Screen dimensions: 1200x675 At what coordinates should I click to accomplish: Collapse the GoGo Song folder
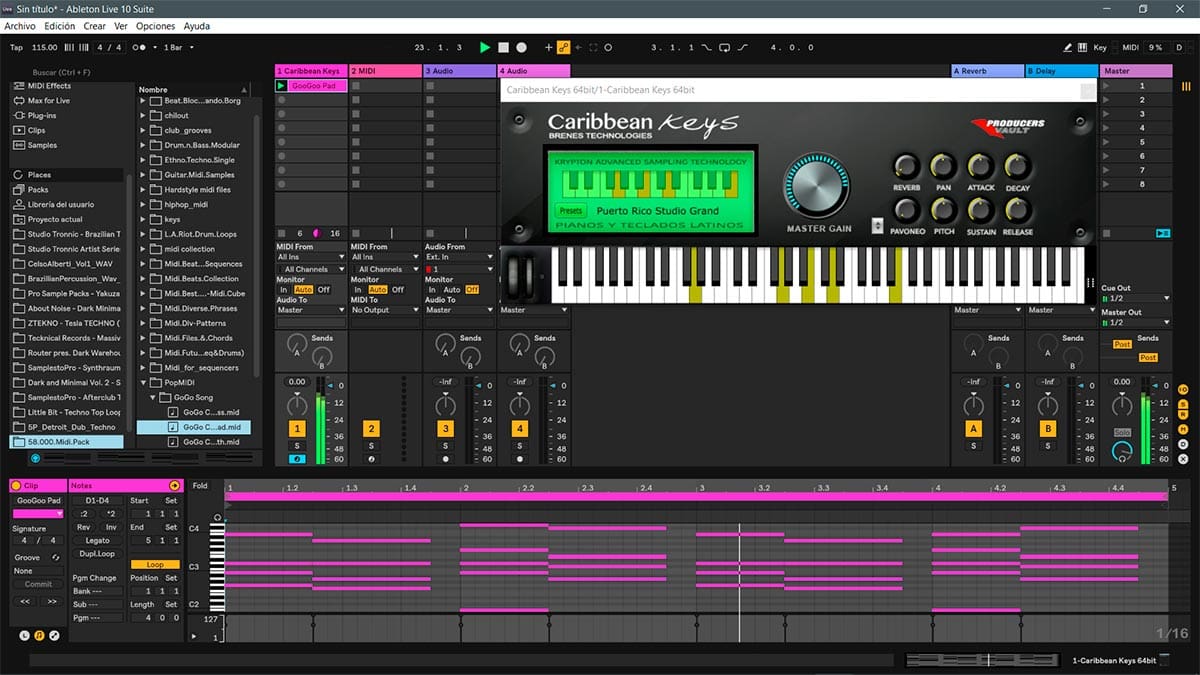click(153, 398)
